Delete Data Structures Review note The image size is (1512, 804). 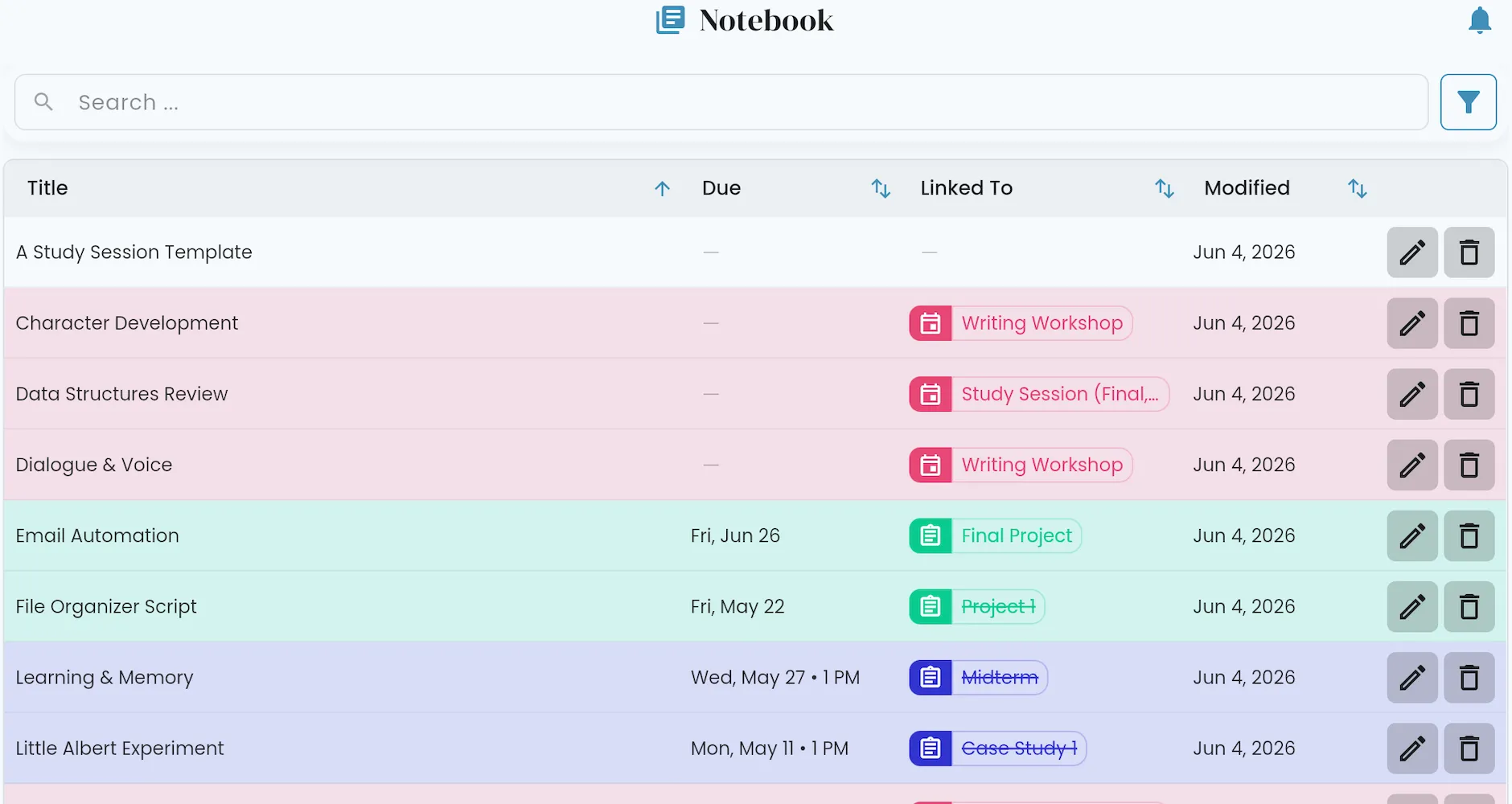pyautogui.click(x=1469, y=394)
